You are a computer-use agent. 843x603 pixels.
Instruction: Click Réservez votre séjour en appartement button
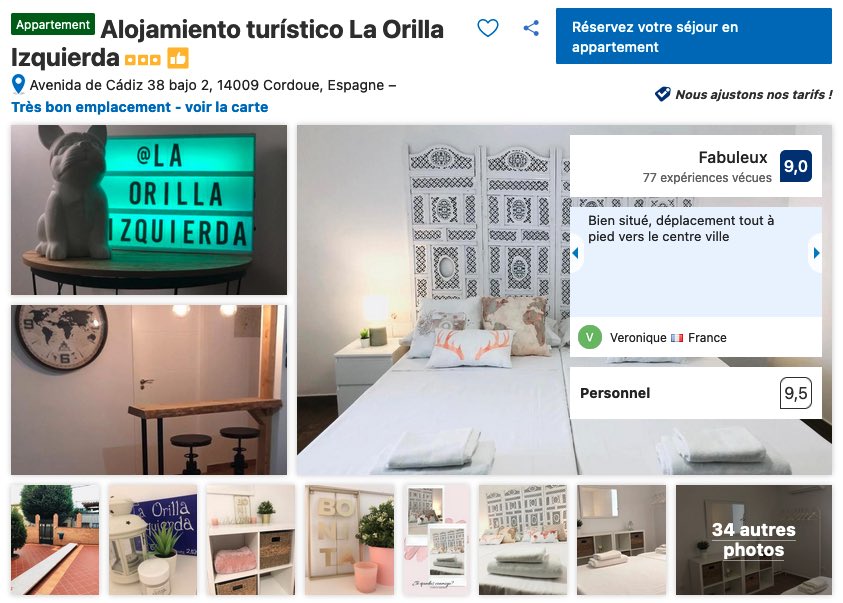[694, 36]
